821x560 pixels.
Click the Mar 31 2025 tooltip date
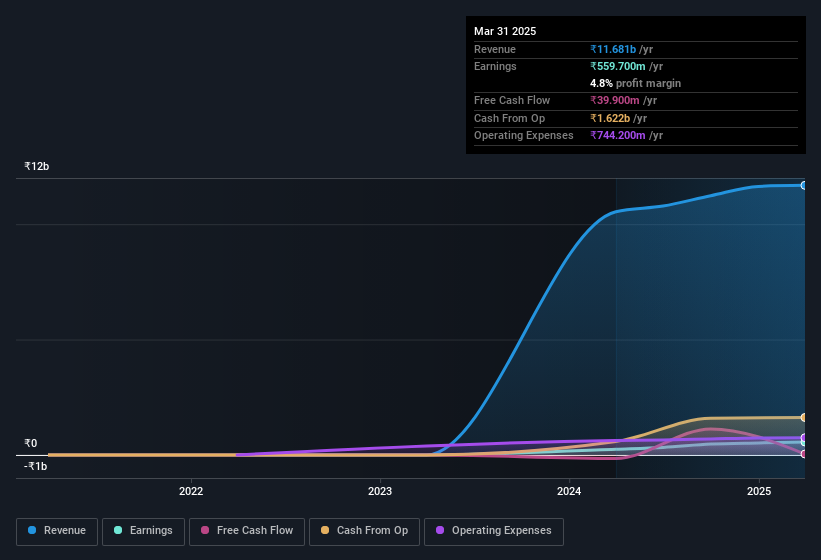(x=505, y=31)
